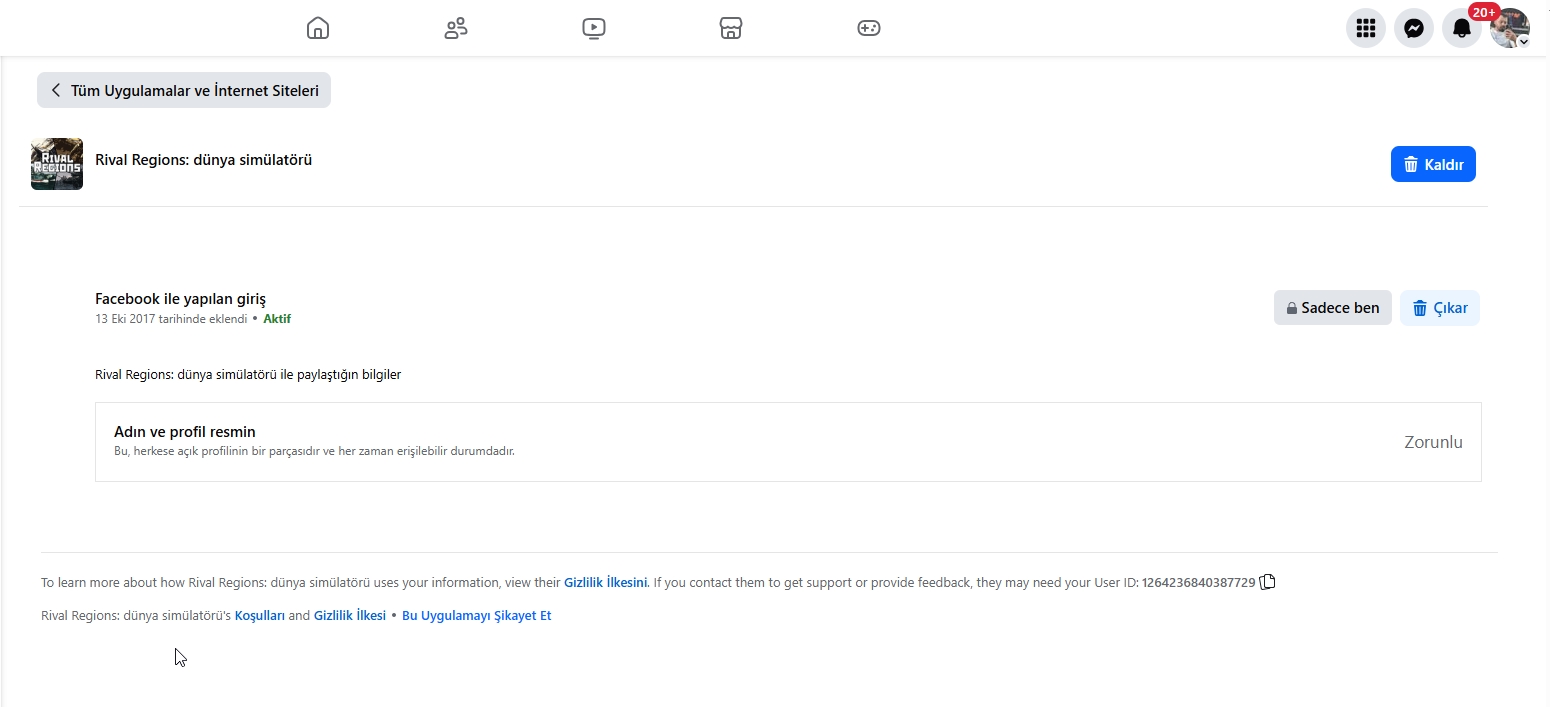Open the Messenger icon

tap(1414, 28)
